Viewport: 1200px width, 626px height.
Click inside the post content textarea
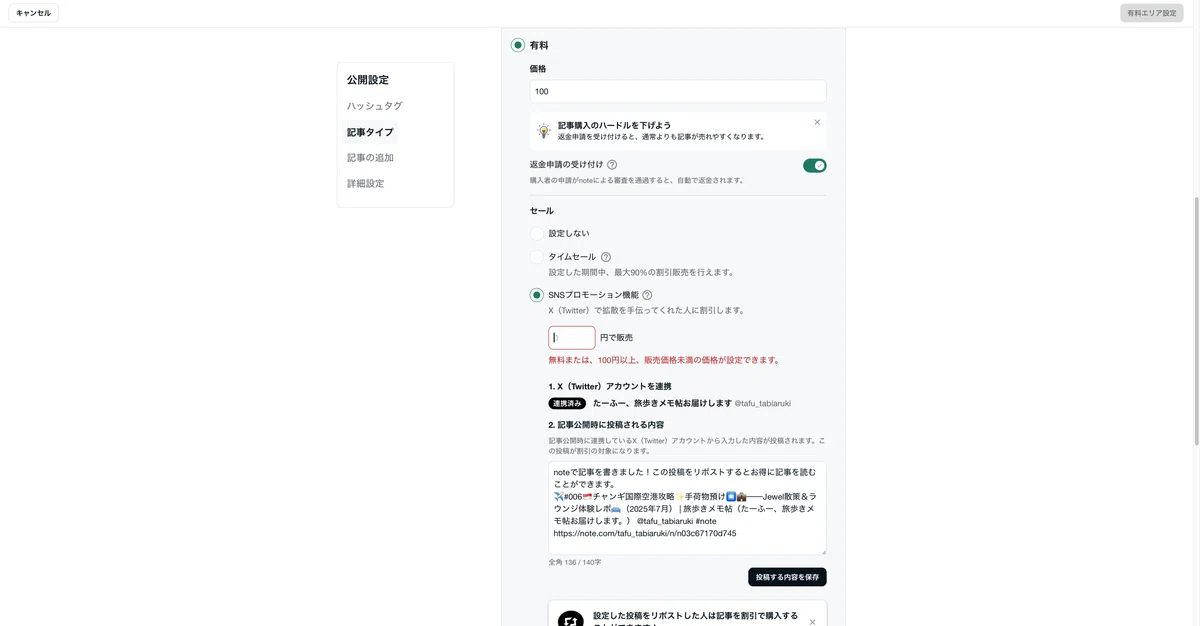click(x=687, y=508)
